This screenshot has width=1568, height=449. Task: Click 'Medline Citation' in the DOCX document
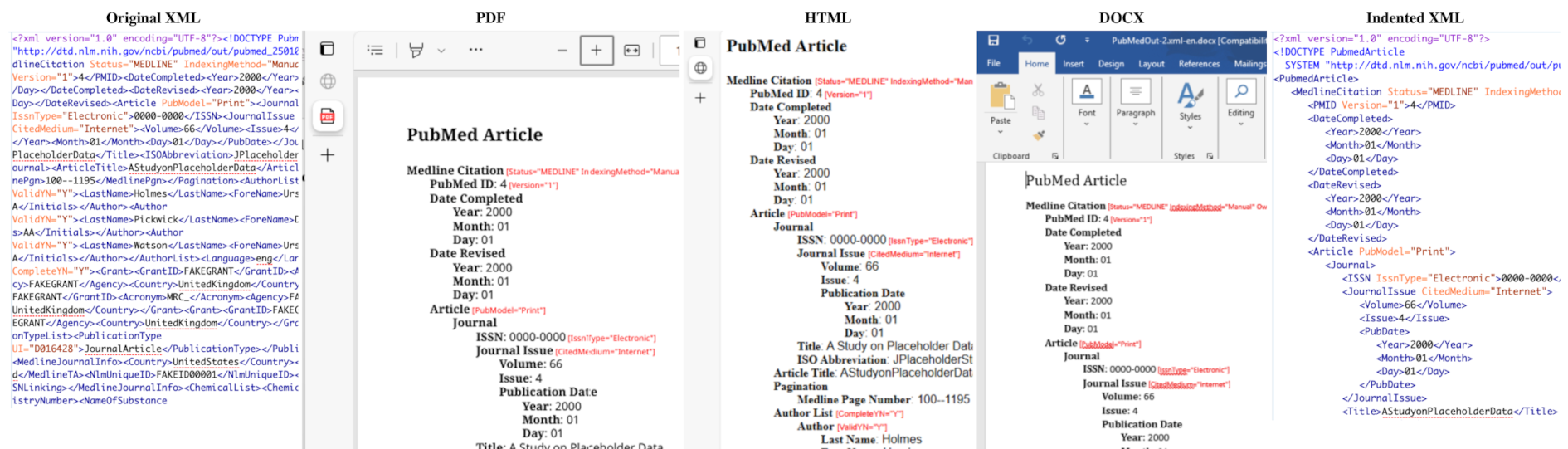(1065, 205)
